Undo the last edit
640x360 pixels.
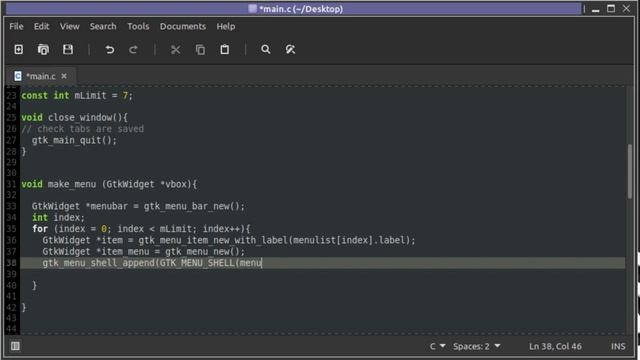[x=109, y=49]
